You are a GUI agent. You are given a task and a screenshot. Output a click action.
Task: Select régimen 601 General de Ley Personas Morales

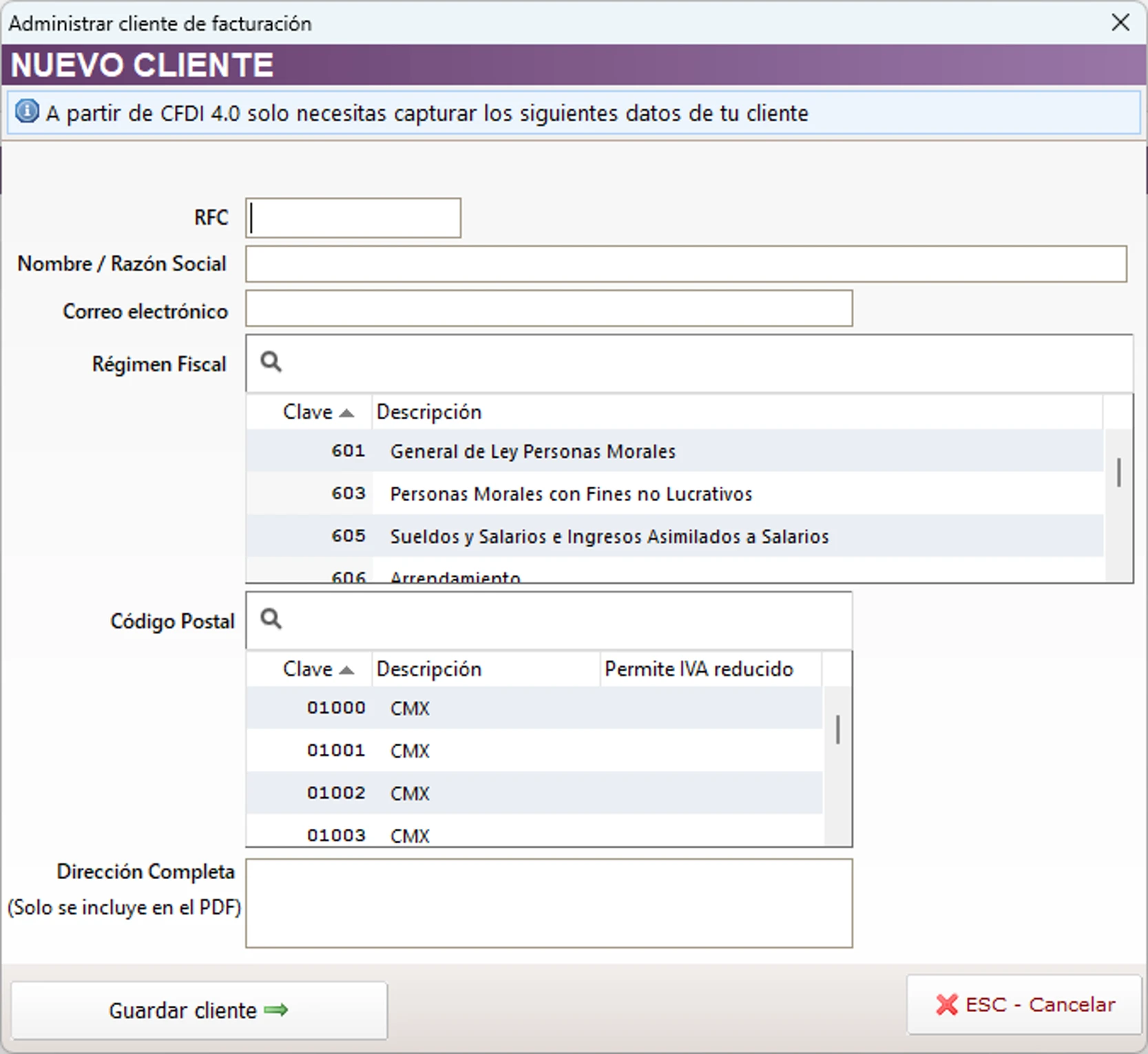click(532, 452)
